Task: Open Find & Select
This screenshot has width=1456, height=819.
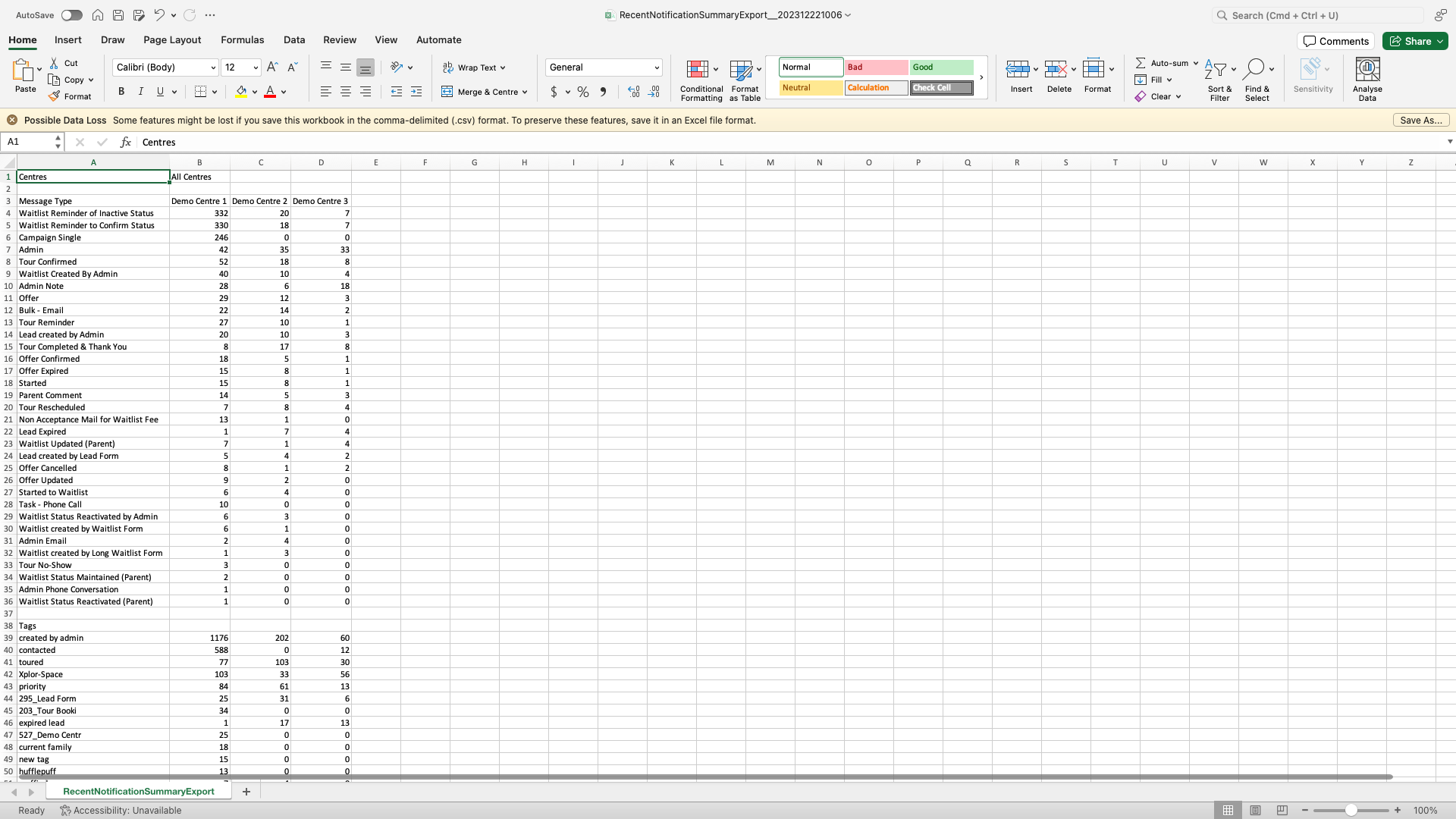Action: tap(1257, 80)
